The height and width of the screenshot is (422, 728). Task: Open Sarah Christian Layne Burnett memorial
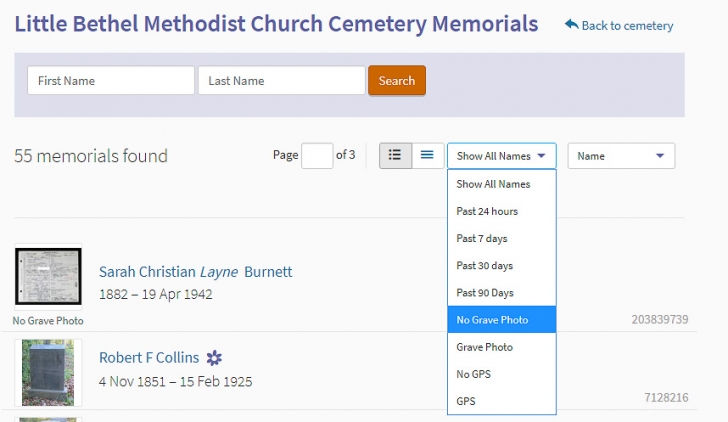[x=195, y=272]
